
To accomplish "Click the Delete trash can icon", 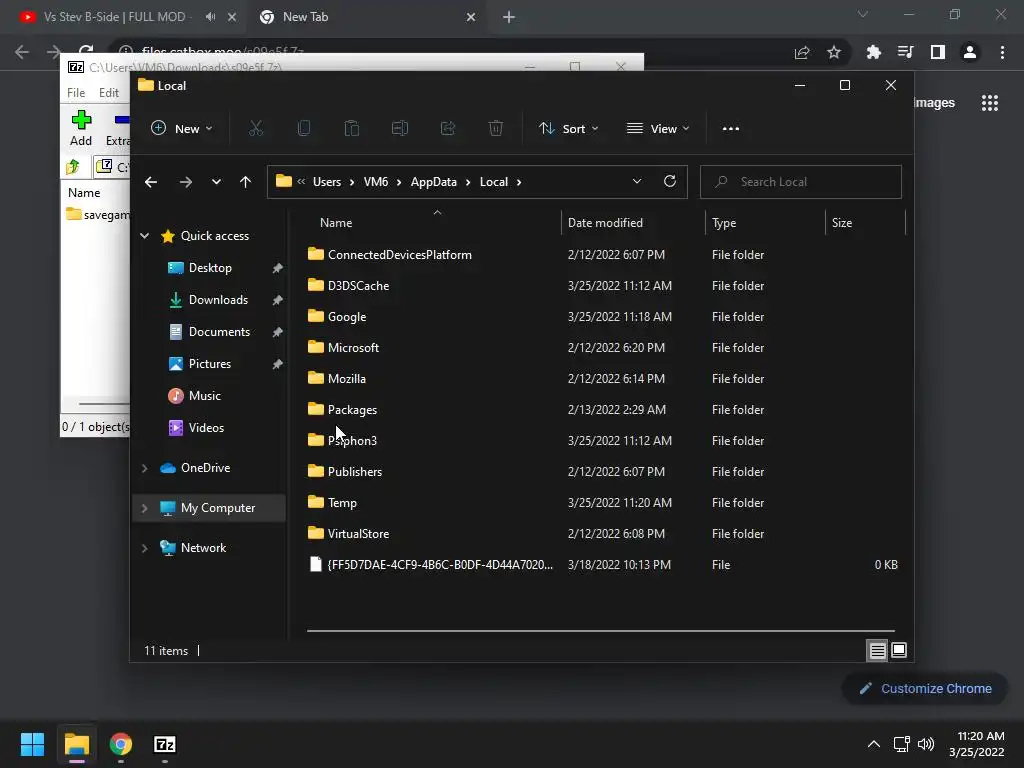I will coord(496,129).
